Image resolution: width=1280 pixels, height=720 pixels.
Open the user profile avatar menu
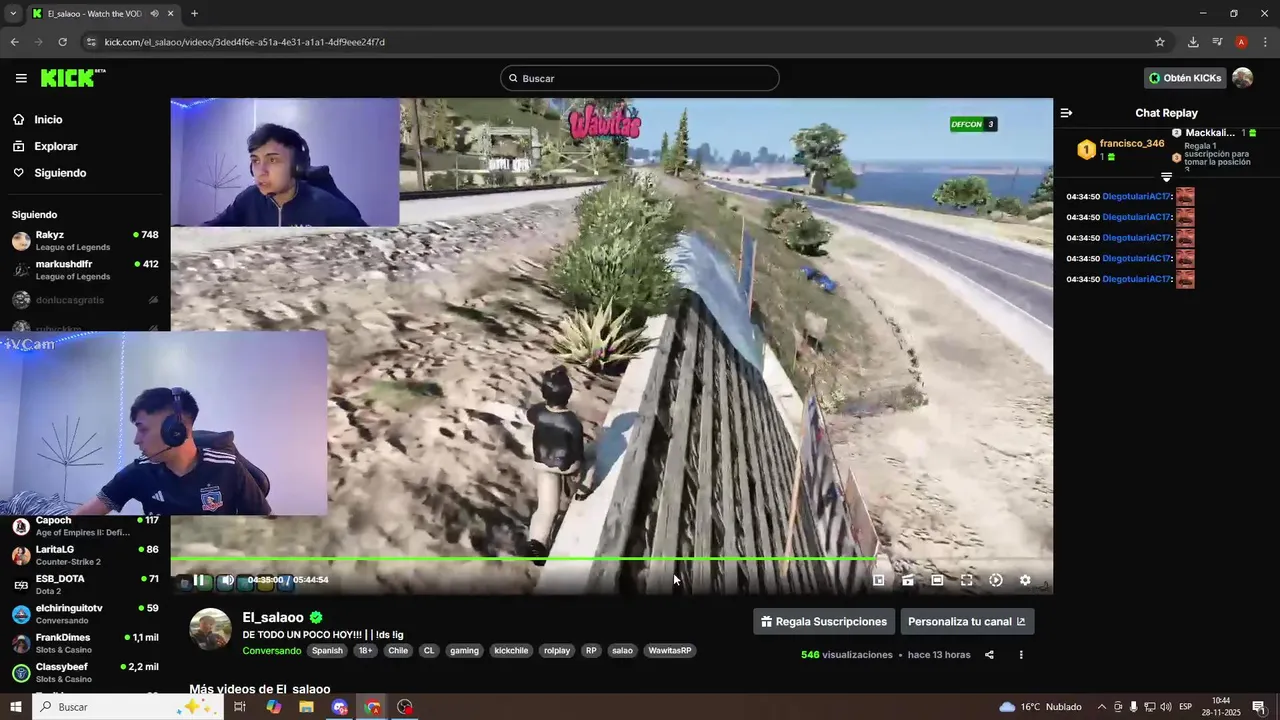pos(1242,78)
